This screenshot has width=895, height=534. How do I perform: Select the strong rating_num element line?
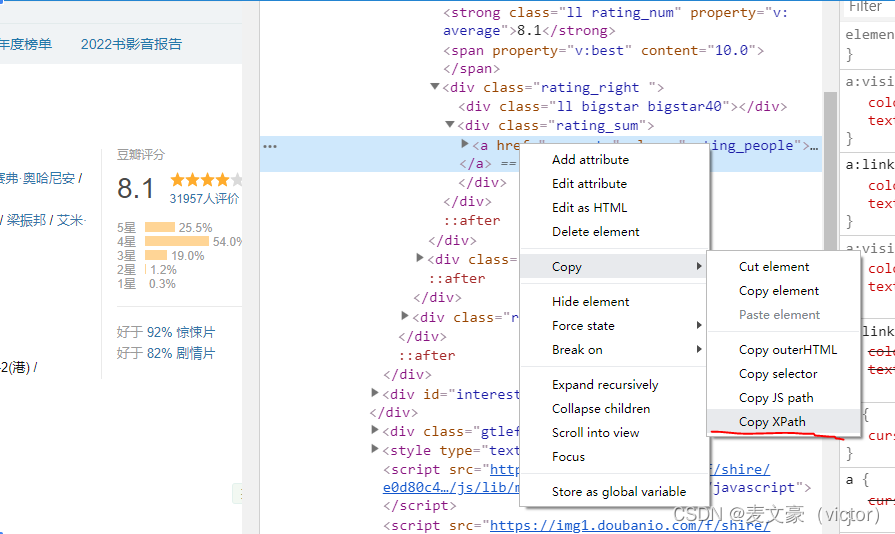tap(615, 21)
